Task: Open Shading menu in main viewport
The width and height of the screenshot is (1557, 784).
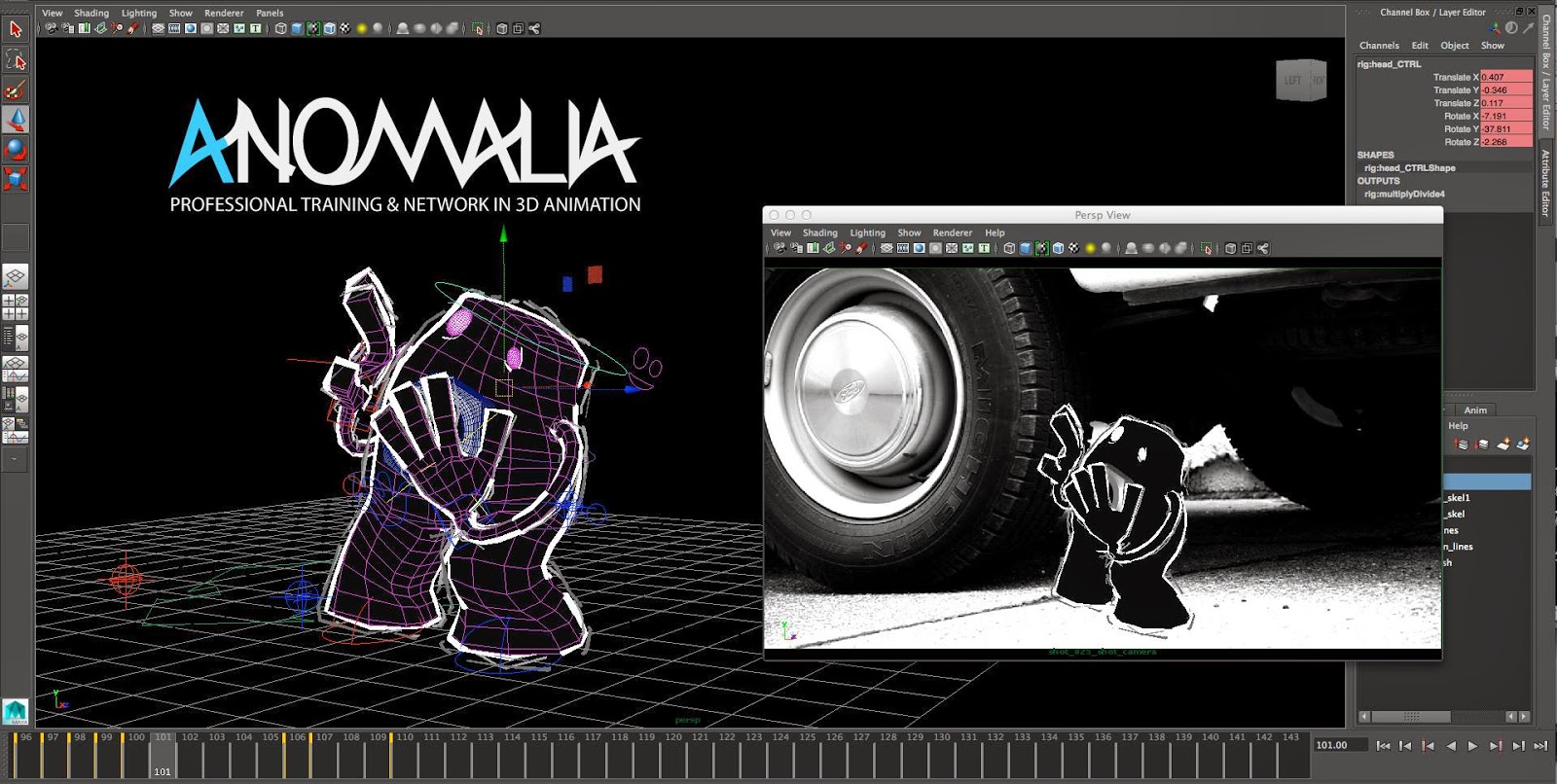Action: pyautogui.click(x=91, y=14)
